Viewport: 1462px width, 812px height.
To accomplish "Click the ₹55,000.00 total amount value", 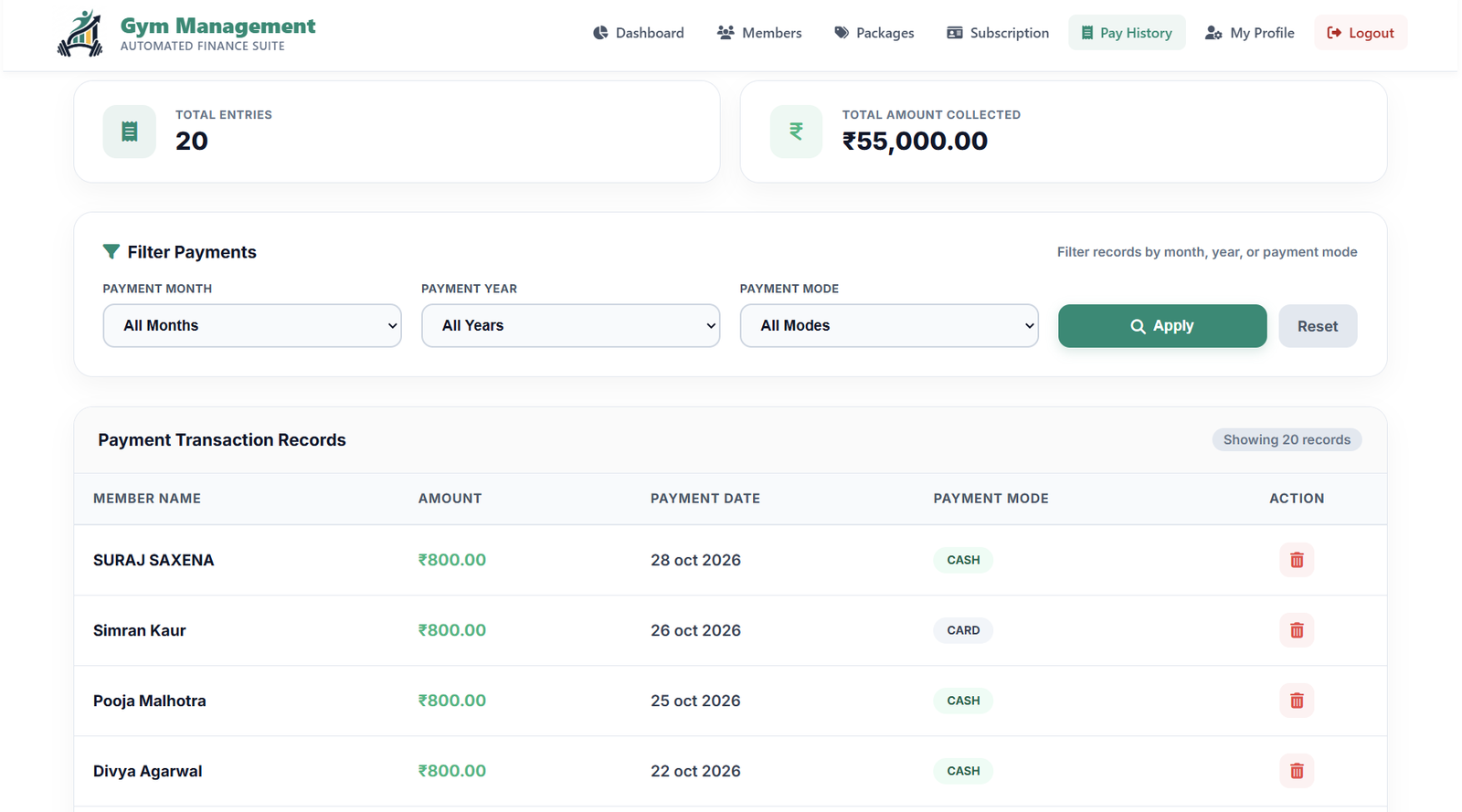I will pos(915,141).
